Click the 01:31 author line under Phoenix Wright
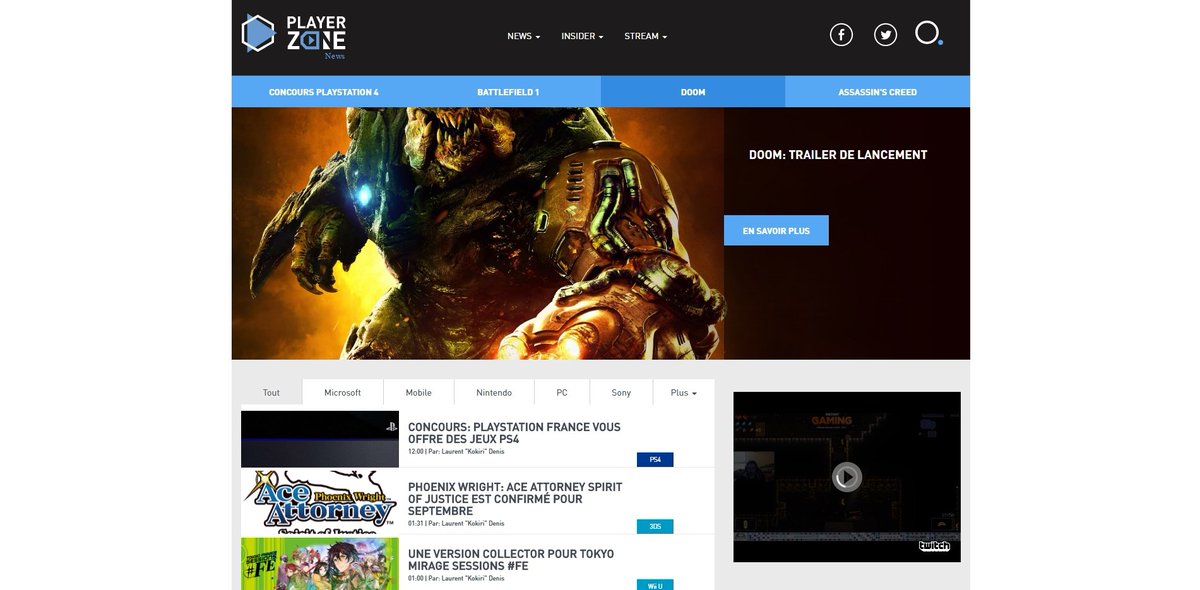The image size is (1200, 590). point(456,523)
